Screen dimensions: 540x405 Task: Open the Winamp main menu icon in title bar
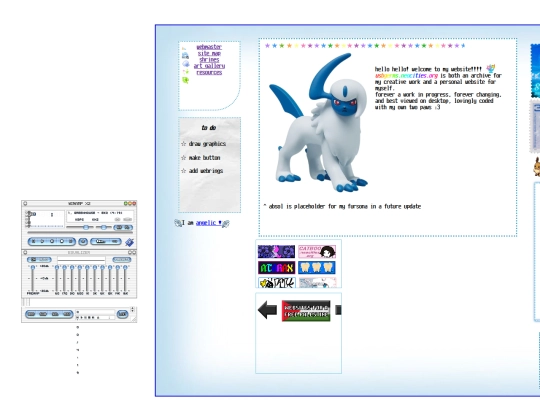[x=25, y=204]
